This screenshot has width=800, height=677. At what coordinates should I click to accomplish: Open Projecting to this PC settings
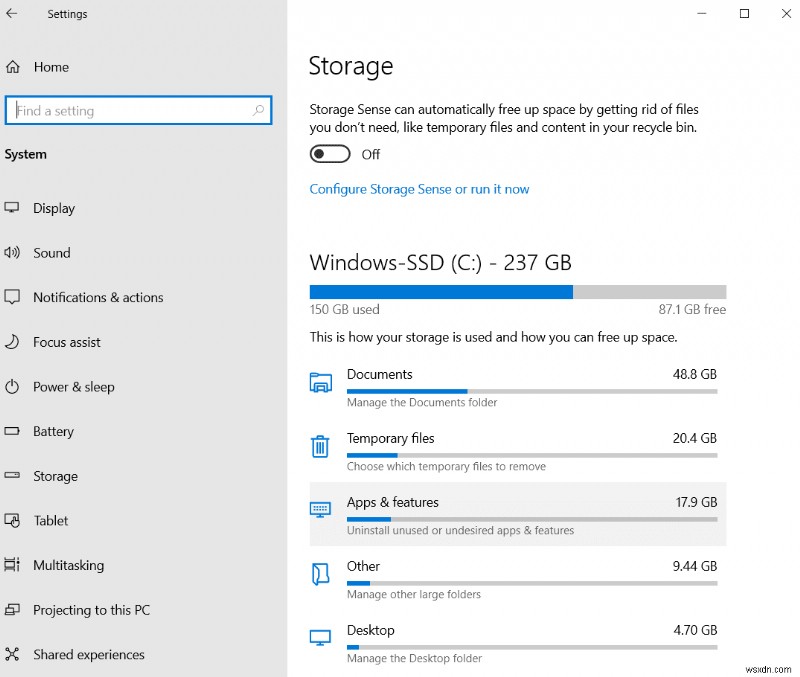coord(91,610)
